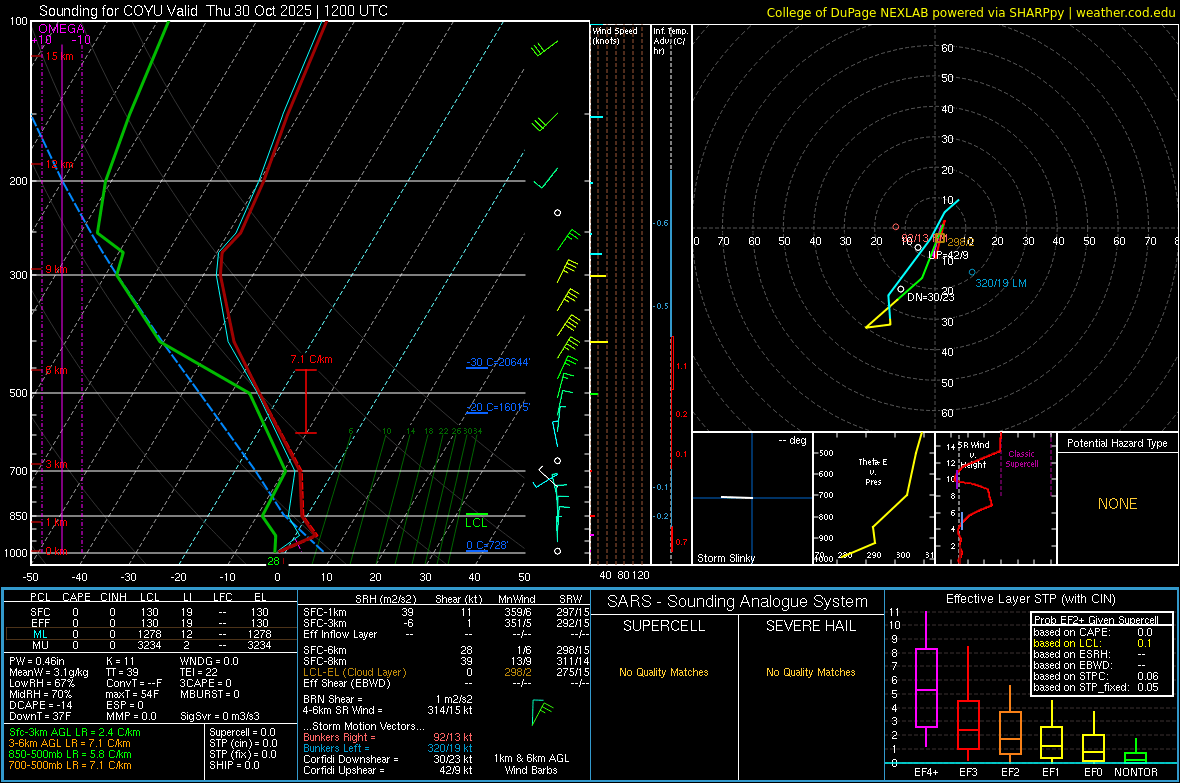Viewport: 1180px width, 783px height.
Task: Click the maxT = 54F value
Action: click(x=132, y=694)
